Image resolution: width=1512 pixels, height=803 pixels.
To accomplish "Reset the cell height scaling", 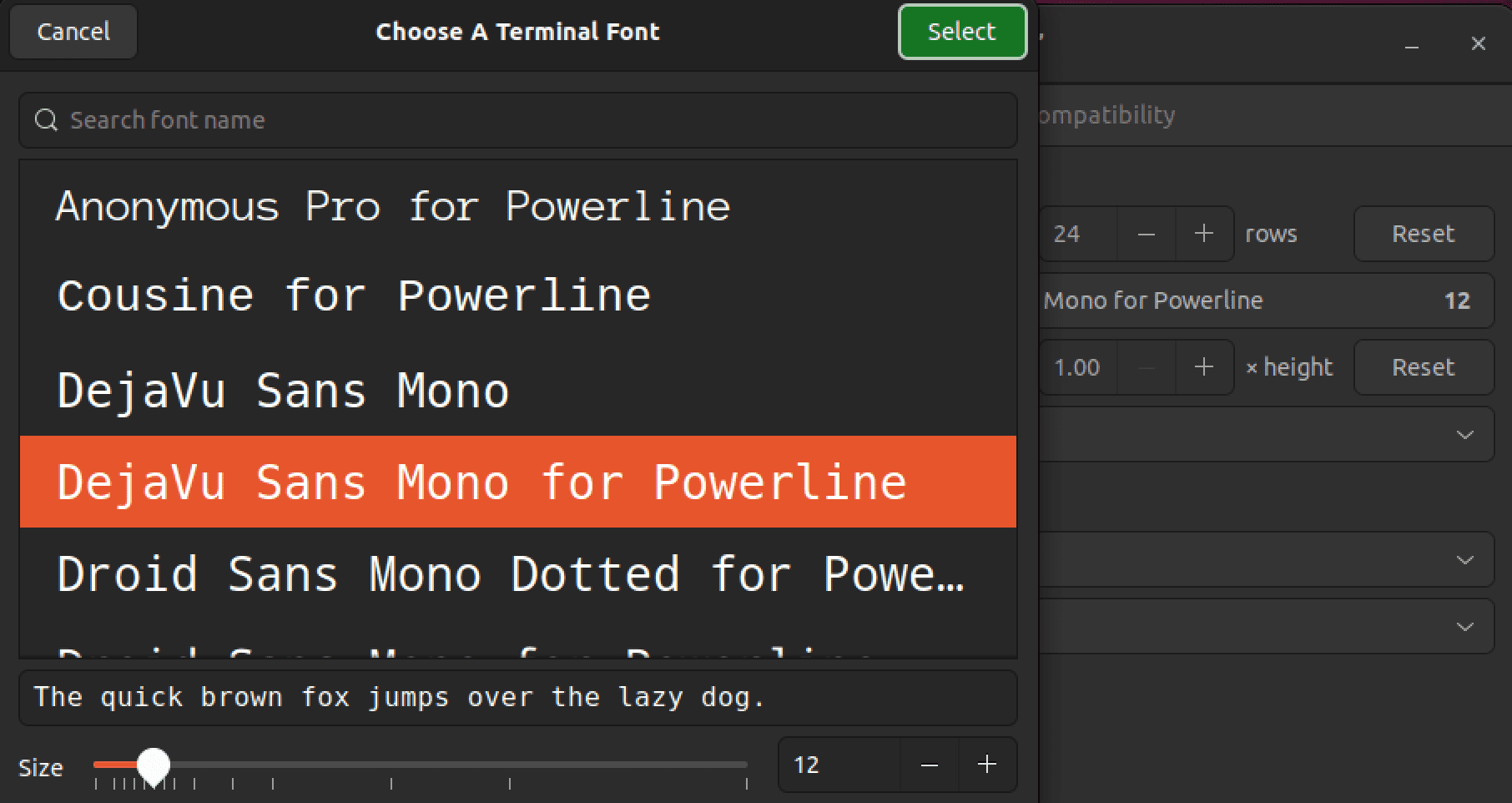I will click(1423, 366).
